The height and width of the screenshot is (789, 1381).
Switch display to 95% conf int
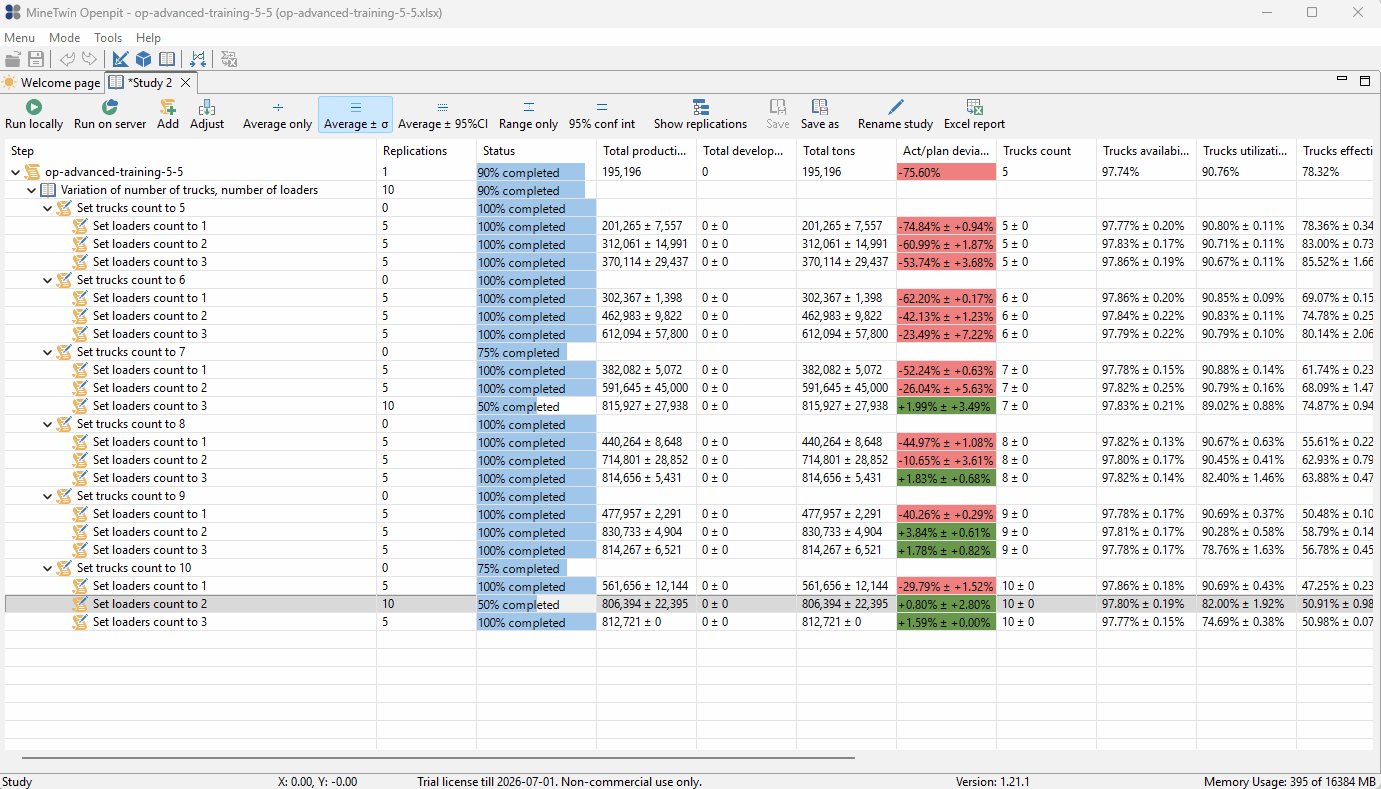coord(602,114)
